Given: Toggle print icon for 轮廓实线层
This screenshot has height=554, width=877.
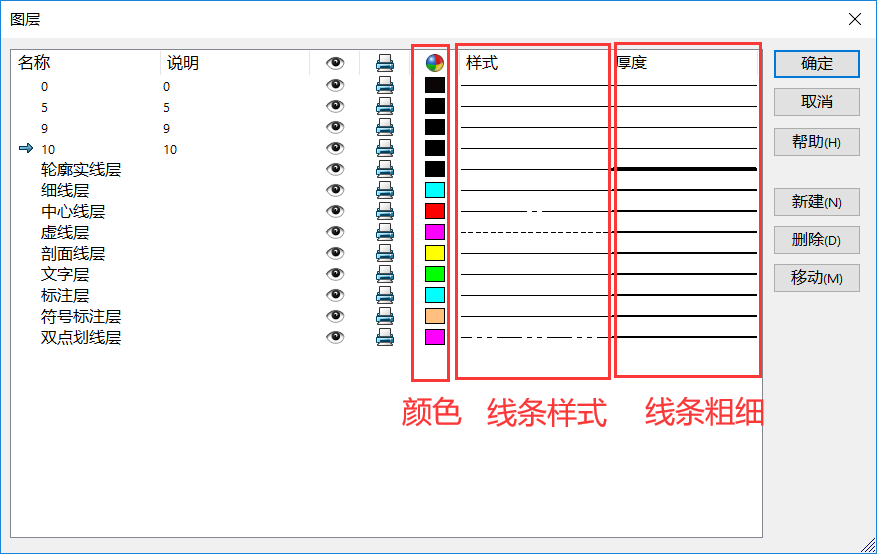Looking at the screenshot, I should tap(385, 169).
